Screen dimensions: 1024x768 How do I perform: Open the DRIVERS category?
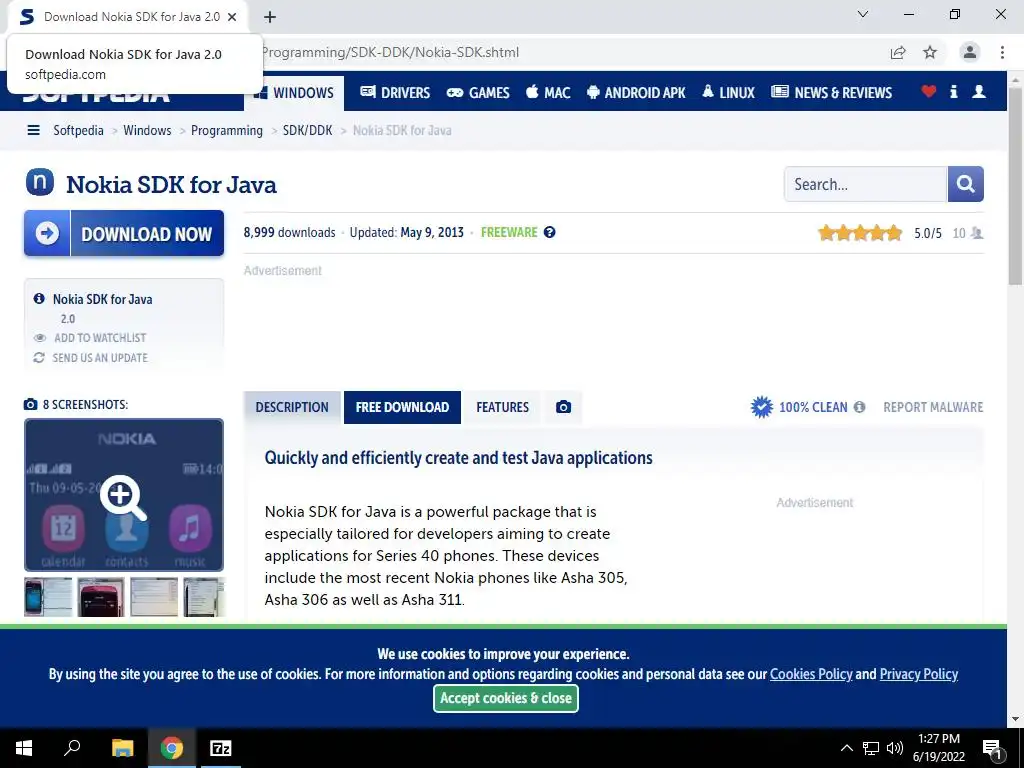395,93
